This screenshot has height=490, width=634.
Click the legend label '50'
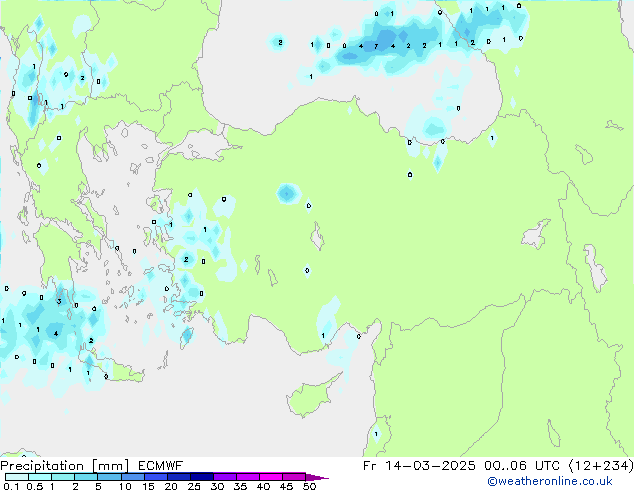point(309,486)
